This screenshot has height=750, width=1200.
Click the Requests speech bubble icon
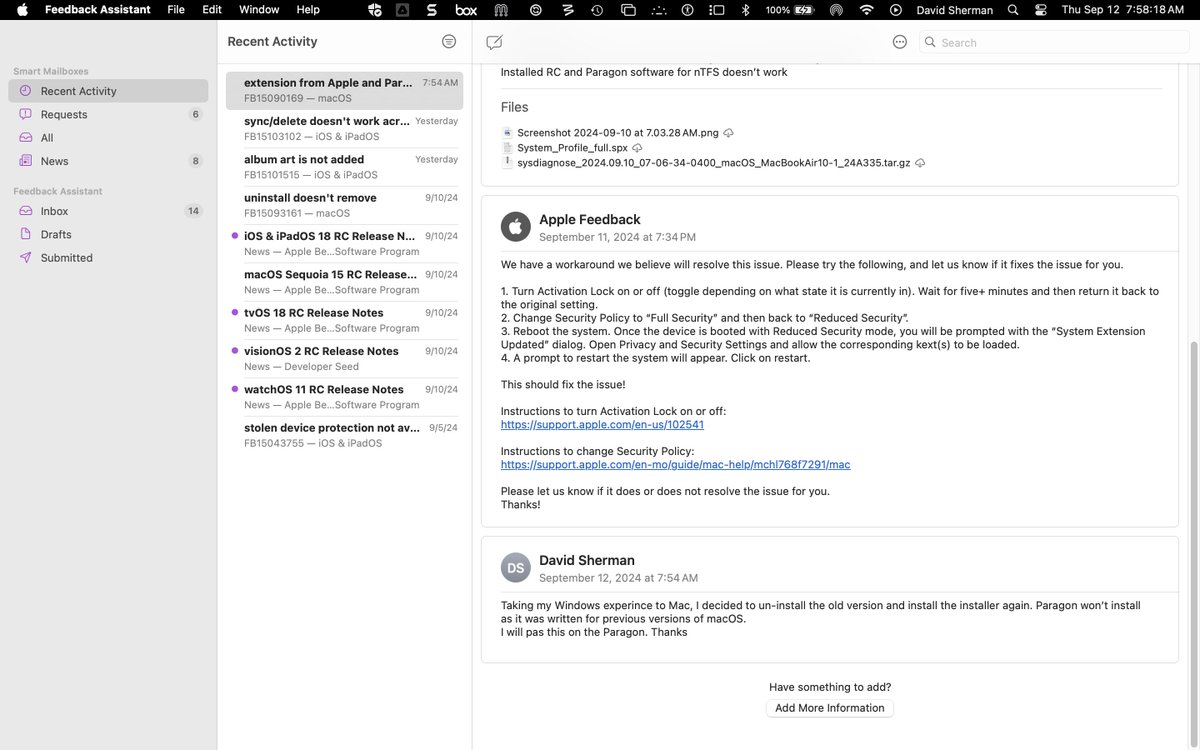26,114
